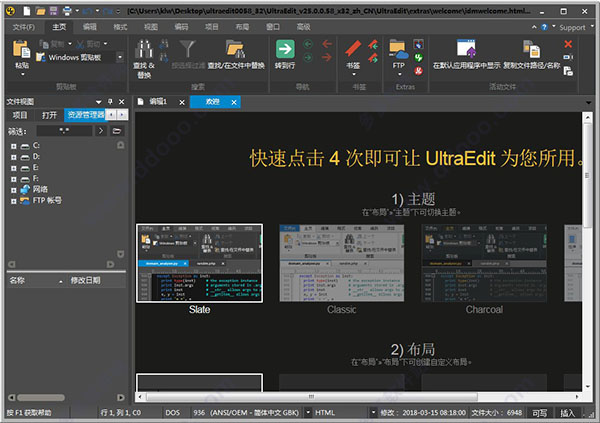Switch to the 格式 ribbon tab
Image resolution: width=600 pixels, height=423 pixels.
coord(120,27)
